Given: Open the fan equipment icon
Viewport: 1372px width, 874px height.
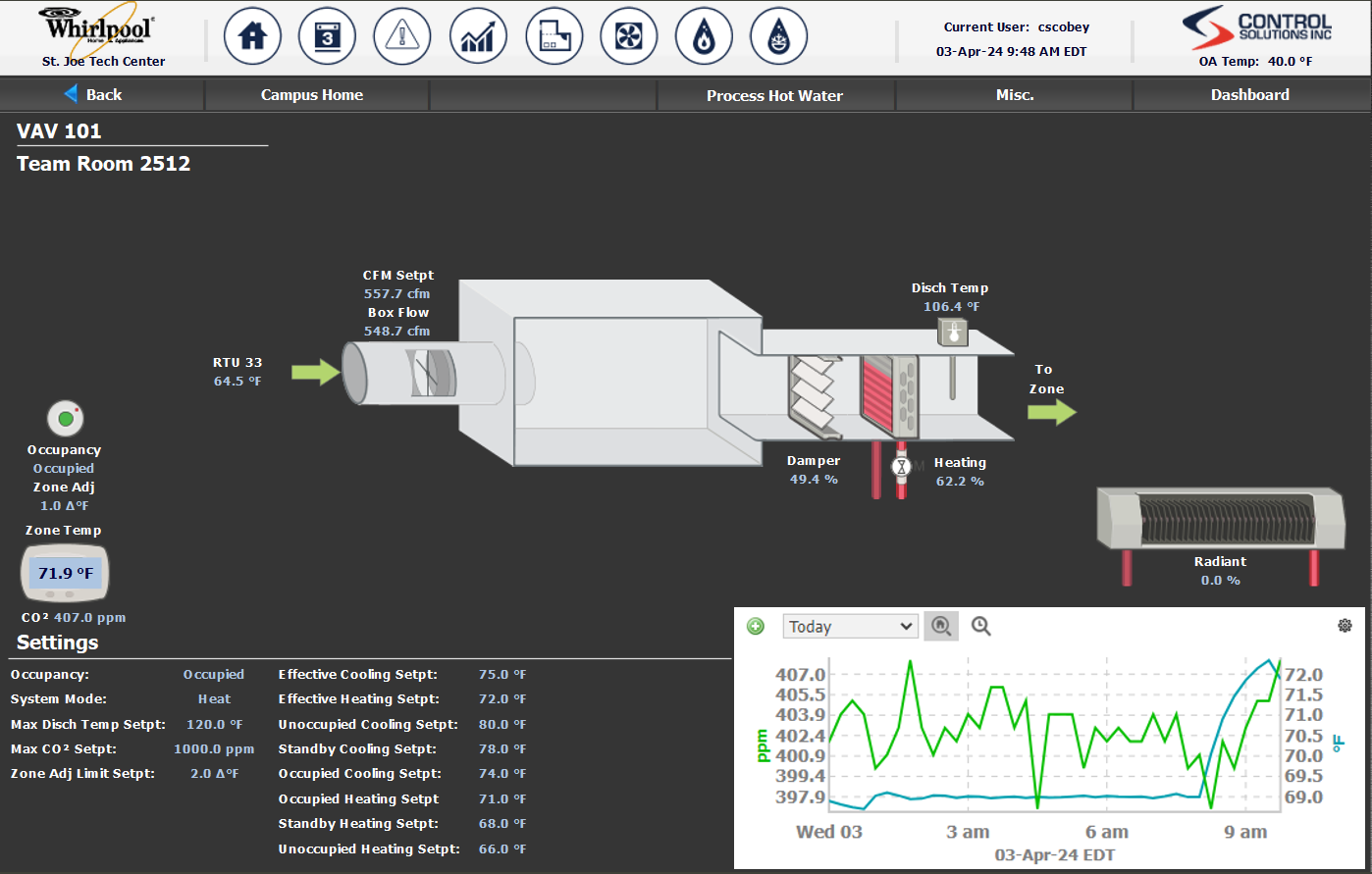Looking at the screenshot, I should pyautogui.click(x=628, y=36).
